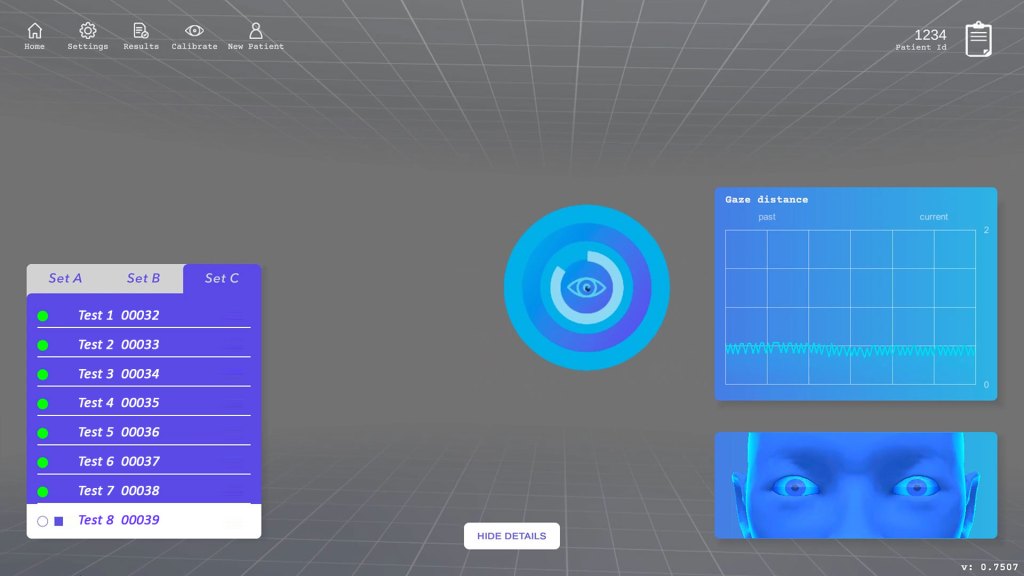Click the green status dot of Test 4
Viewport: 1024px width, 576px height.
coord(42,404)
